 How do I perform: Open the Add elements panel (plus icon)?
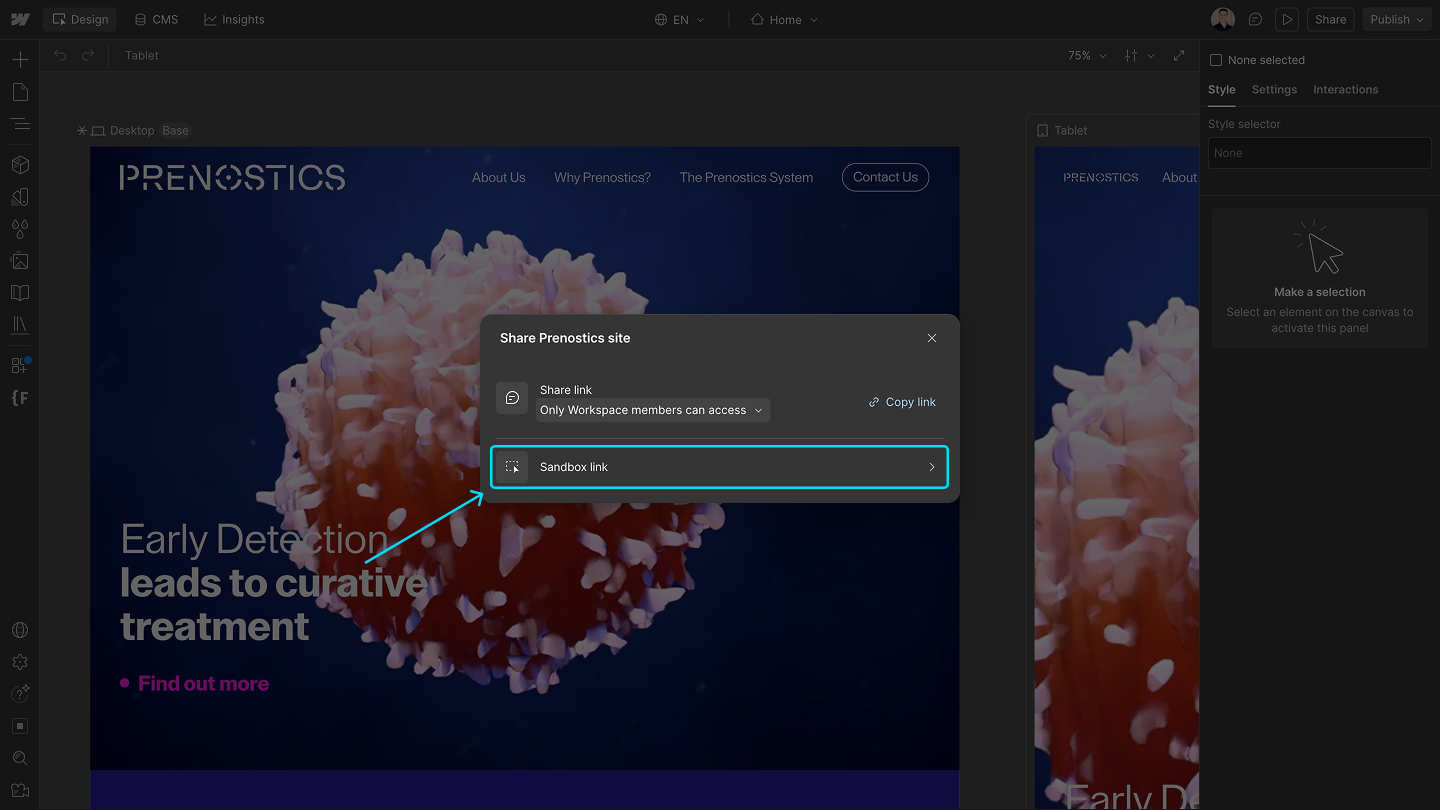coord(20,60)
